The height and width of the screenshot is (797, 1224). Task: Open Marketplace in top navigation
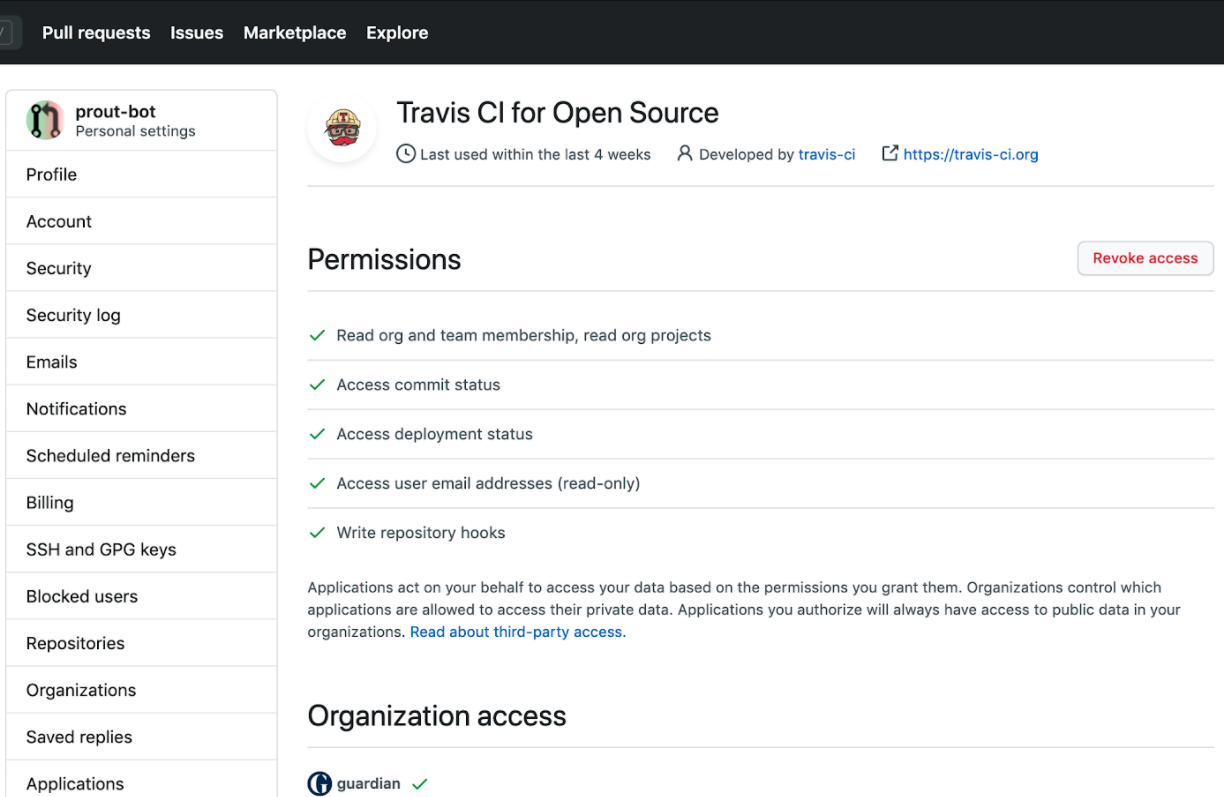point(295,33)
